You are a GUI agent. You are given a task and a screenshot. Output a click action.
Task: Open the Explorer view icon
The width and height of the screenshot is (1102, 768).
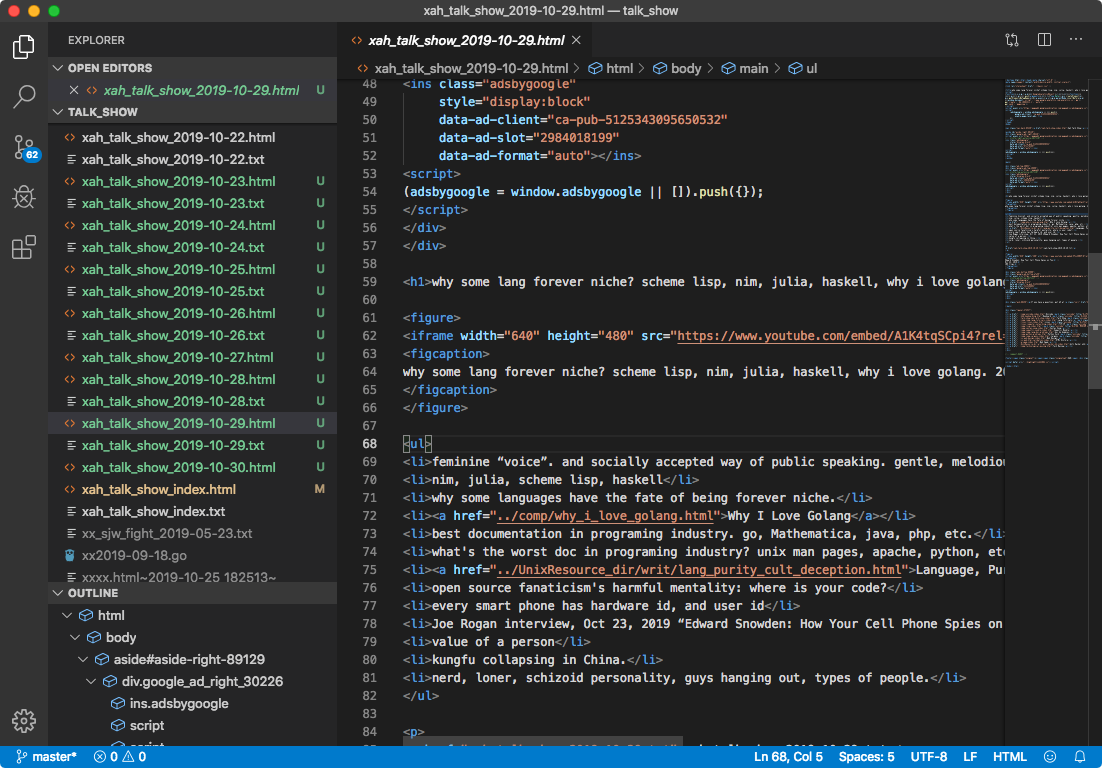click(24, 47)
